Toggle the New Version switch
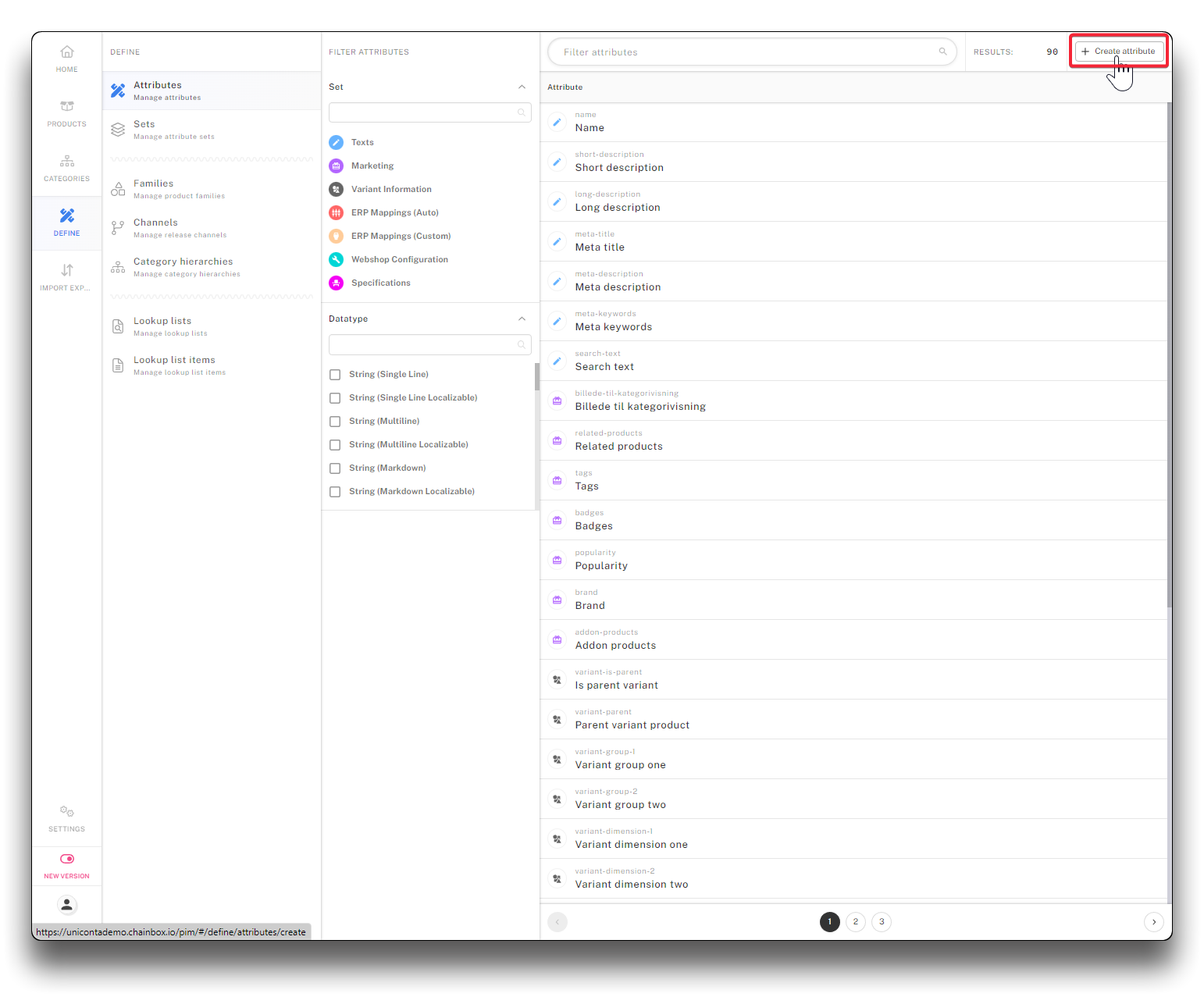The image size is (1204, 997). (x=67, y=859)
